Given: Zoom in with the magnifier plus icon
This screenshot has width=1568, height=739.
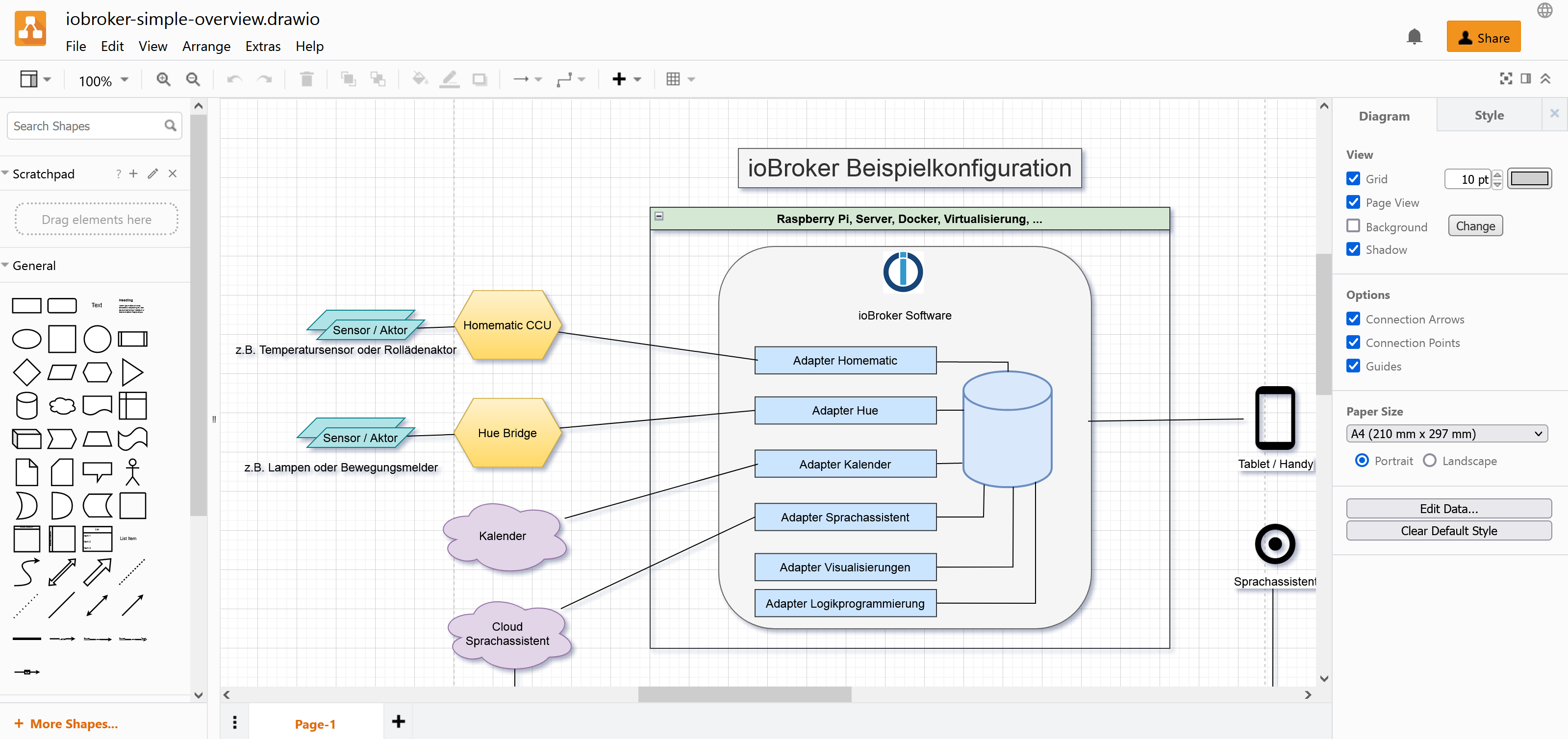Looking at the screenshot, I should coord(163,79).
